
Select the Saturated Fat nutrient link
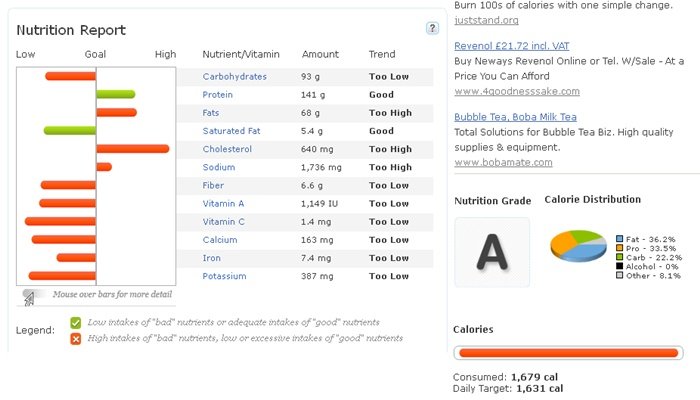[x=231, y=131]
